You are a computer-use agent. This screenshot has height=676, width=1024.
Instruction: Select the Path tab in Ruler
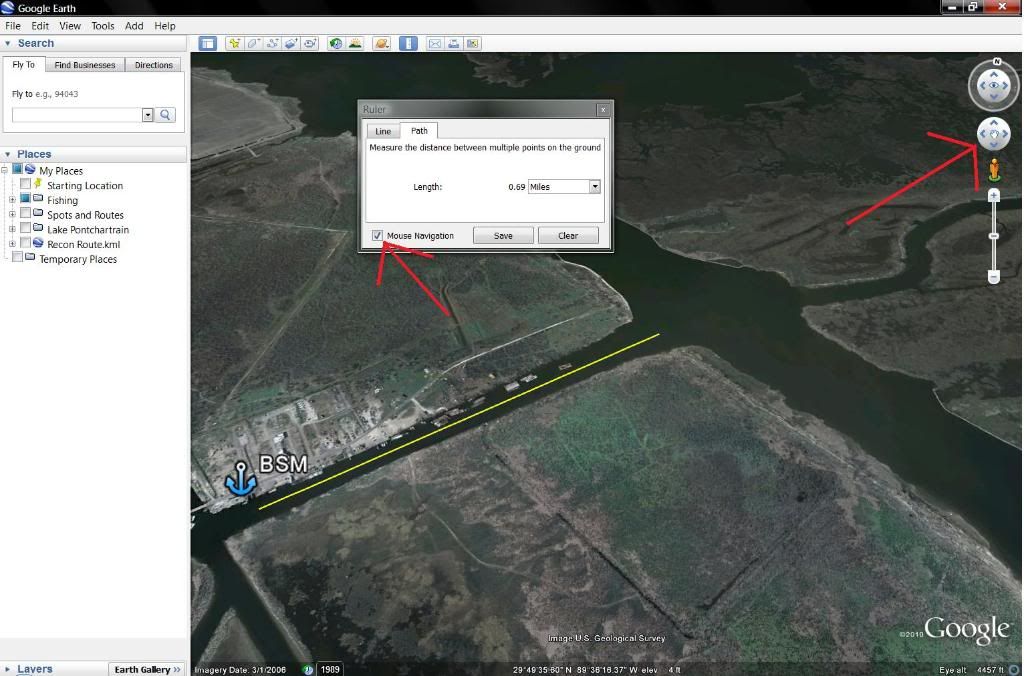coord(419,131)
